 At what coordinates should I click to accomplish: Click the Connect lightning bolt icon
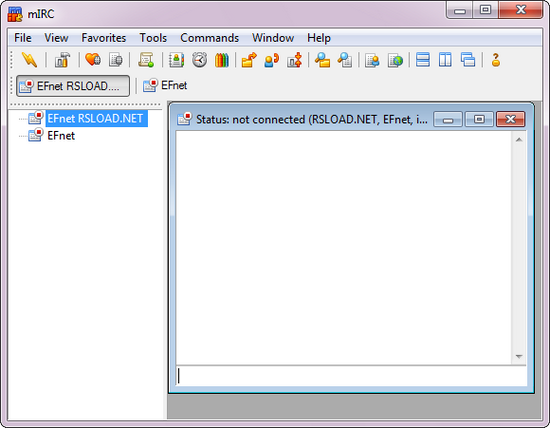point(29,60)
